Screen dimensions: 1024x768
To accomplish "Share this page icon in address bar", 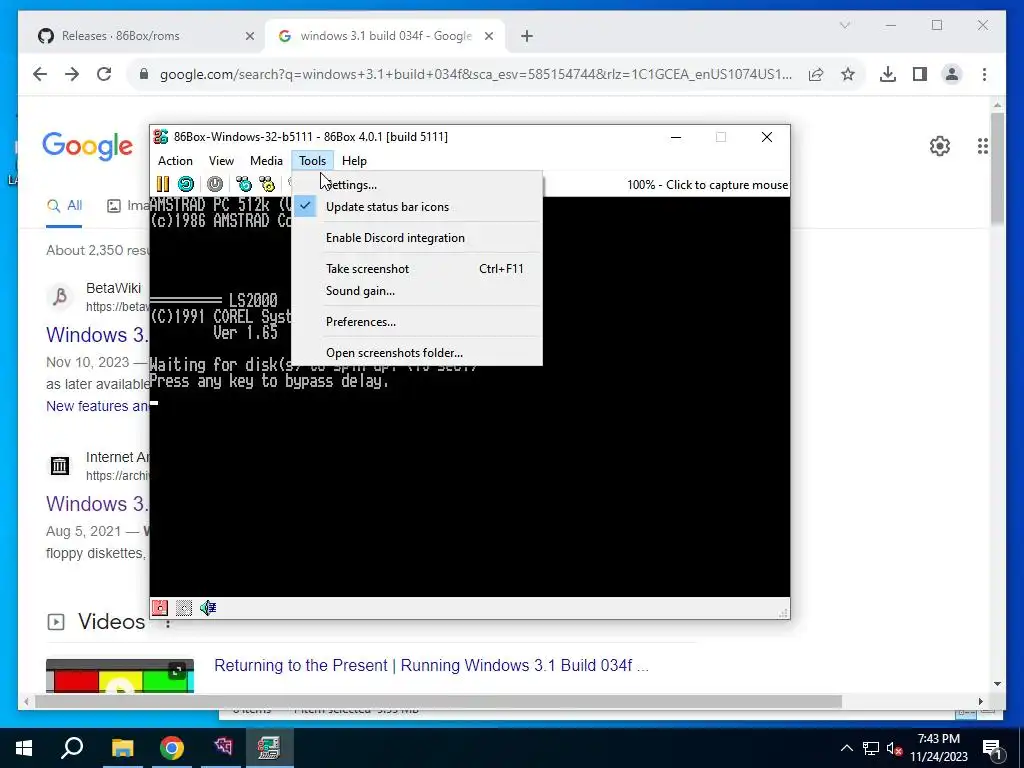I will [816, 74].
